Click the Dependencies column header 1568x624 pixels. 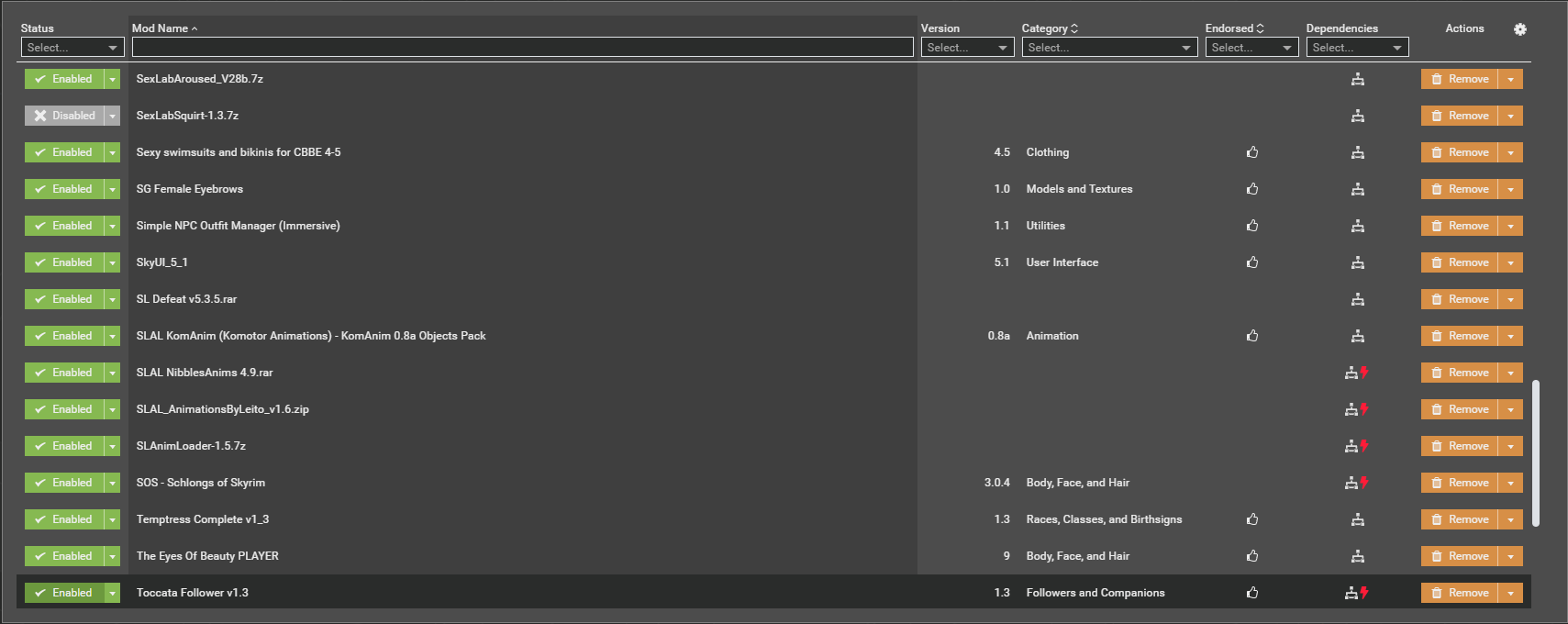(x=1342, y=28)
